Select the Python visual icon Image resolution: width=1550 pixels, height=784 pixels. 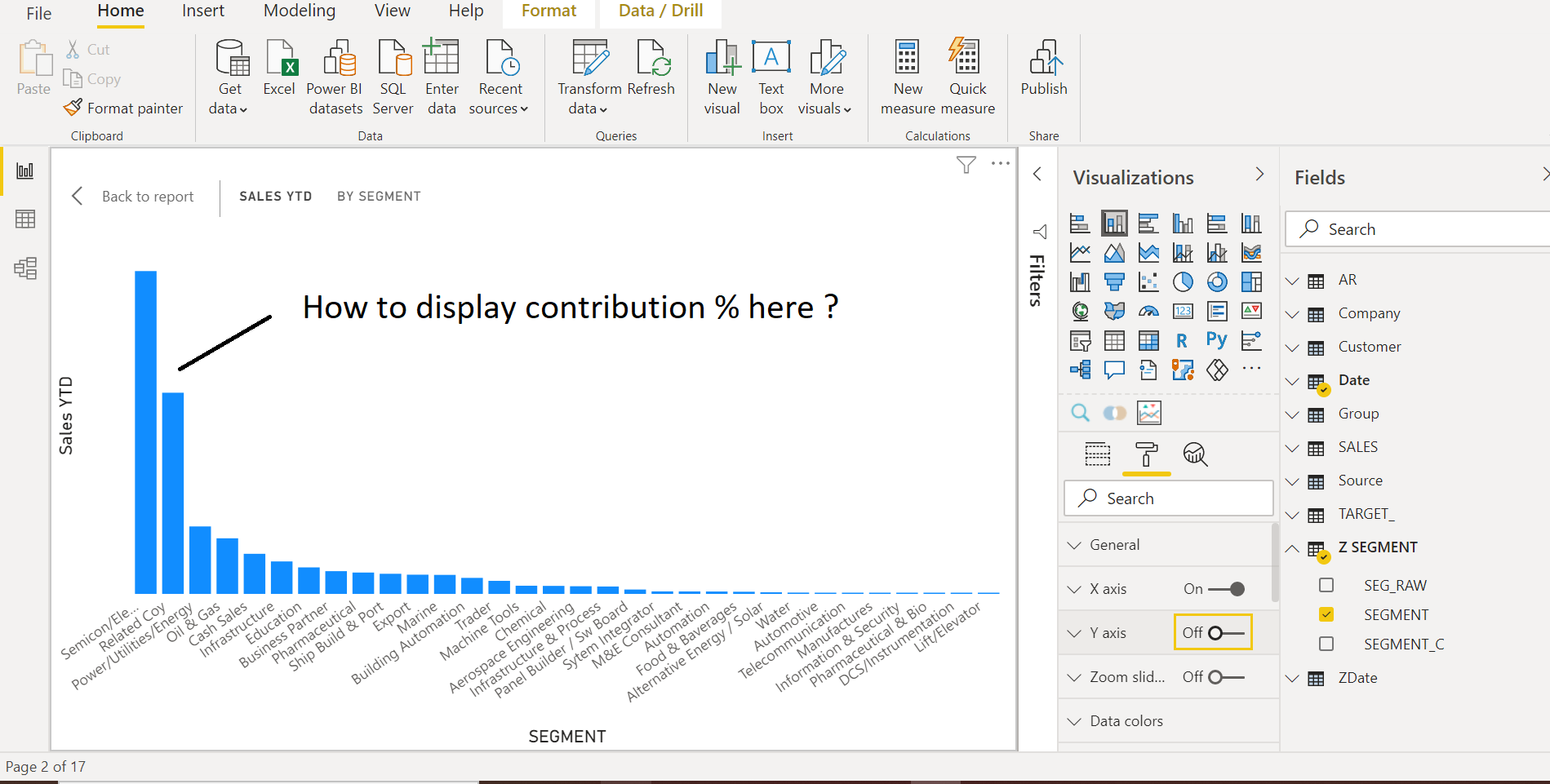pyautogui.click(x=1216, y=340)
